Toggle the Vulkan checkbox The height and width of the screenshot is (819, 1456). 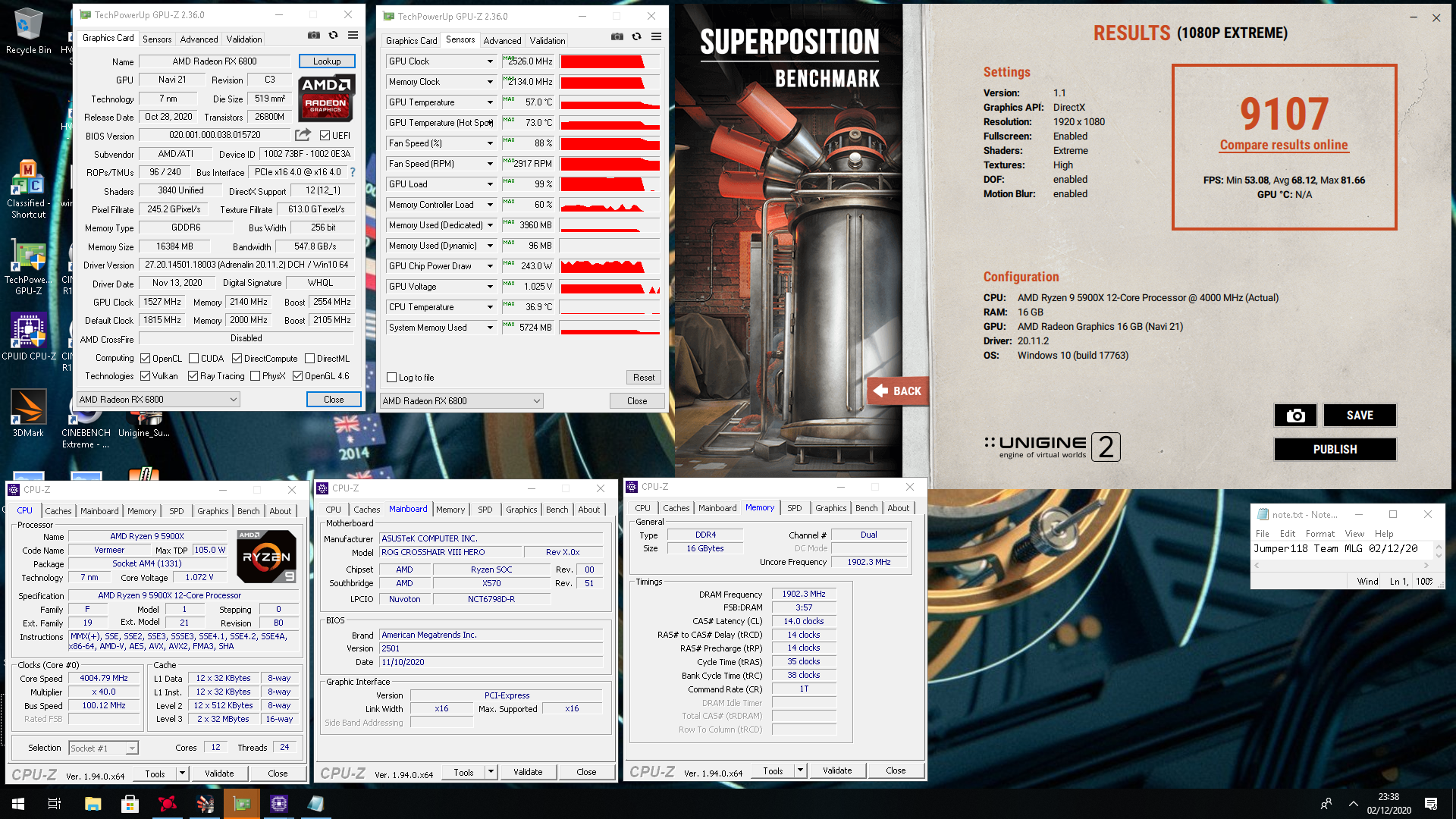pos(145,376)
